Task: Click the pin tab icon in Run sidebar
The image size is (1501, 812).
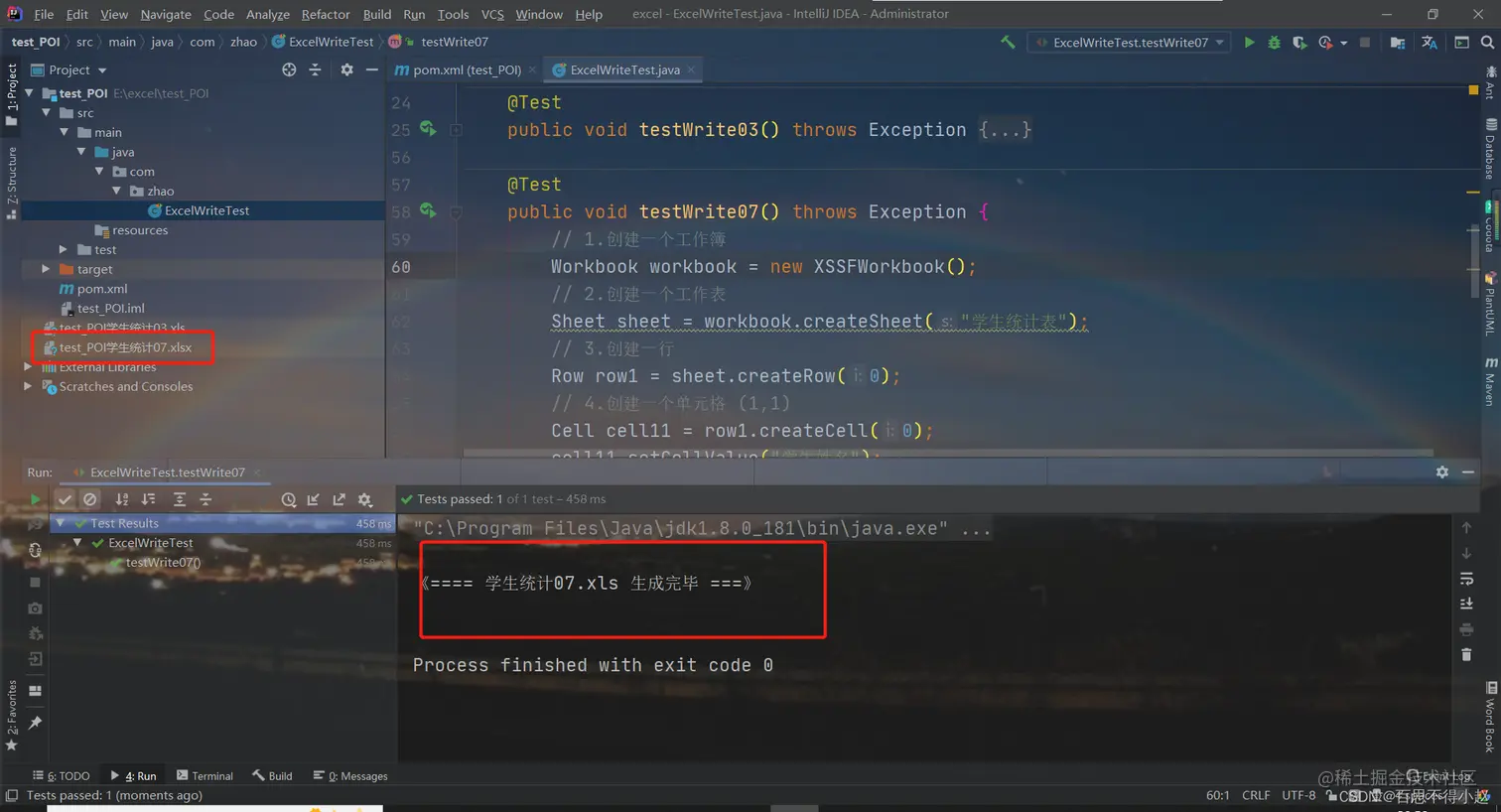Action: coord(35,723)
